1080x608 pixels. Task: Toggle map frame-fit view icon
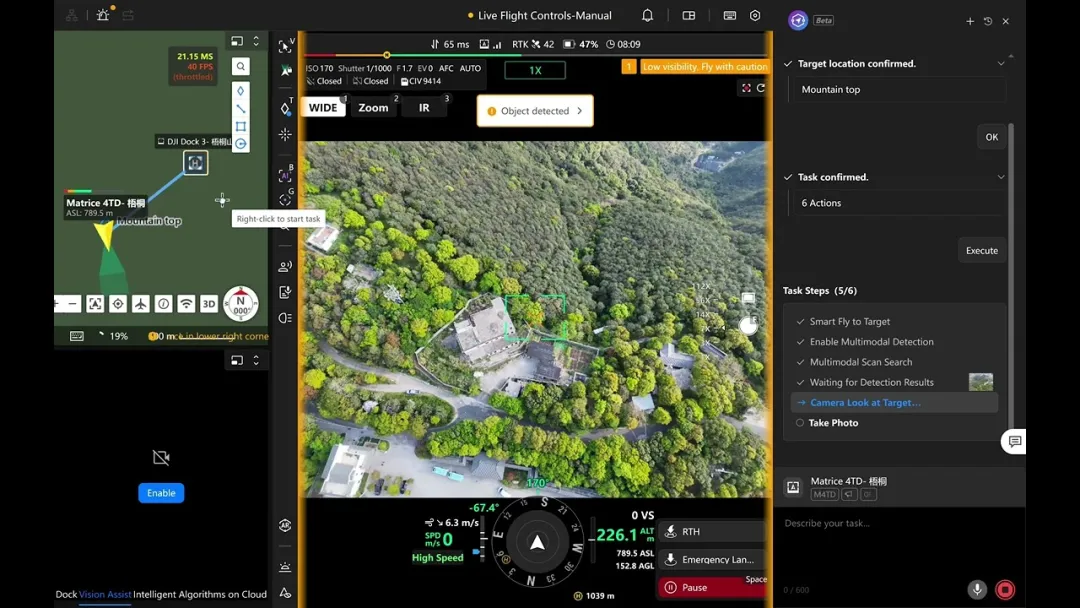tap(95, 304)
